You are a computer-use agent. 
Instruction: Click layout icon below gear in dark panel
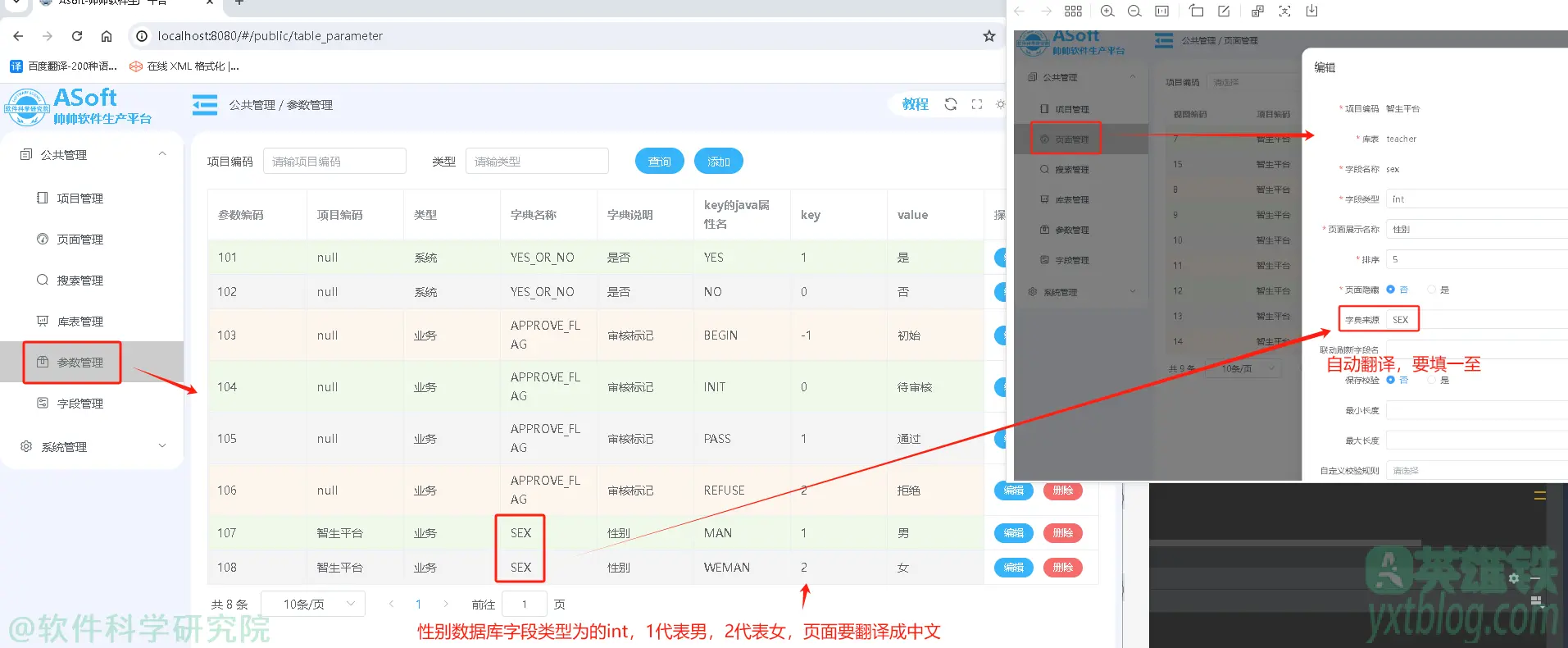click(1536, 601)
